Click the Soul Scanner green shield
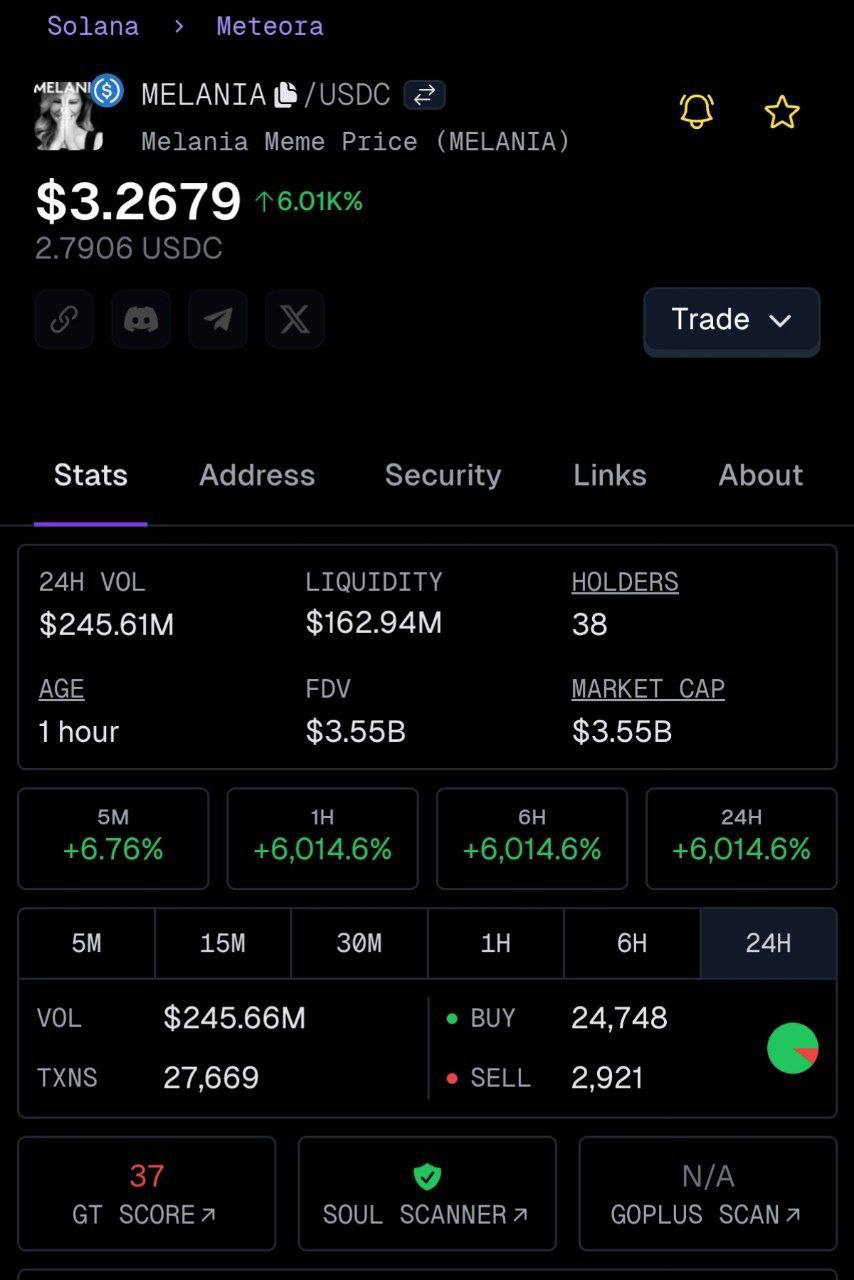854x1280 pixels. pyautogui.click(x=427, y=1177)
